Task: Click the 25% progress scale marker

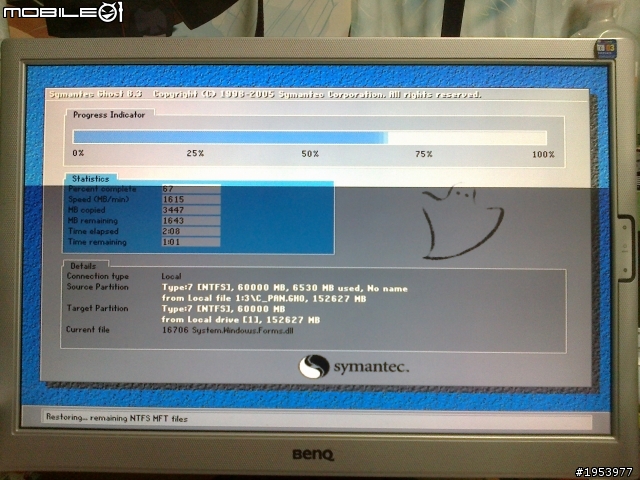Action: point(195,153)
